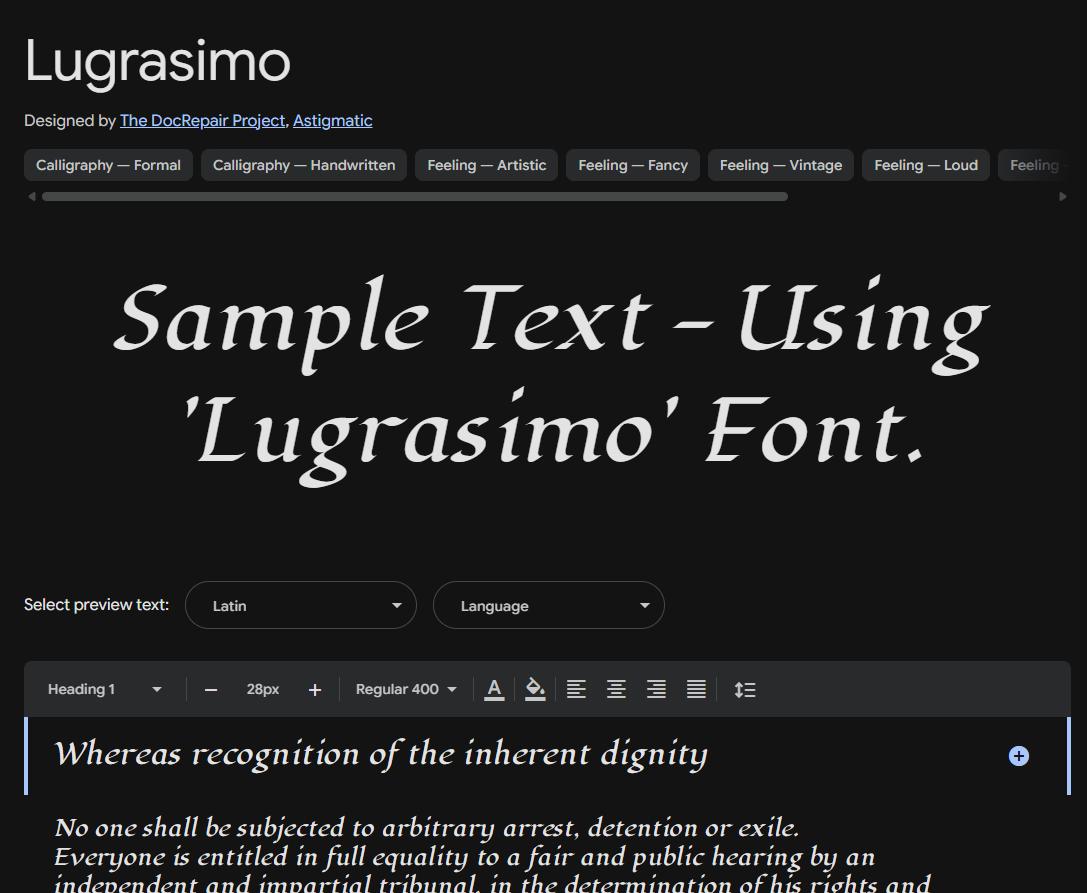This screenshot has height=893, width=1087.
Task: Select the Feeling — Vintage tag
Action: point(781,165)
